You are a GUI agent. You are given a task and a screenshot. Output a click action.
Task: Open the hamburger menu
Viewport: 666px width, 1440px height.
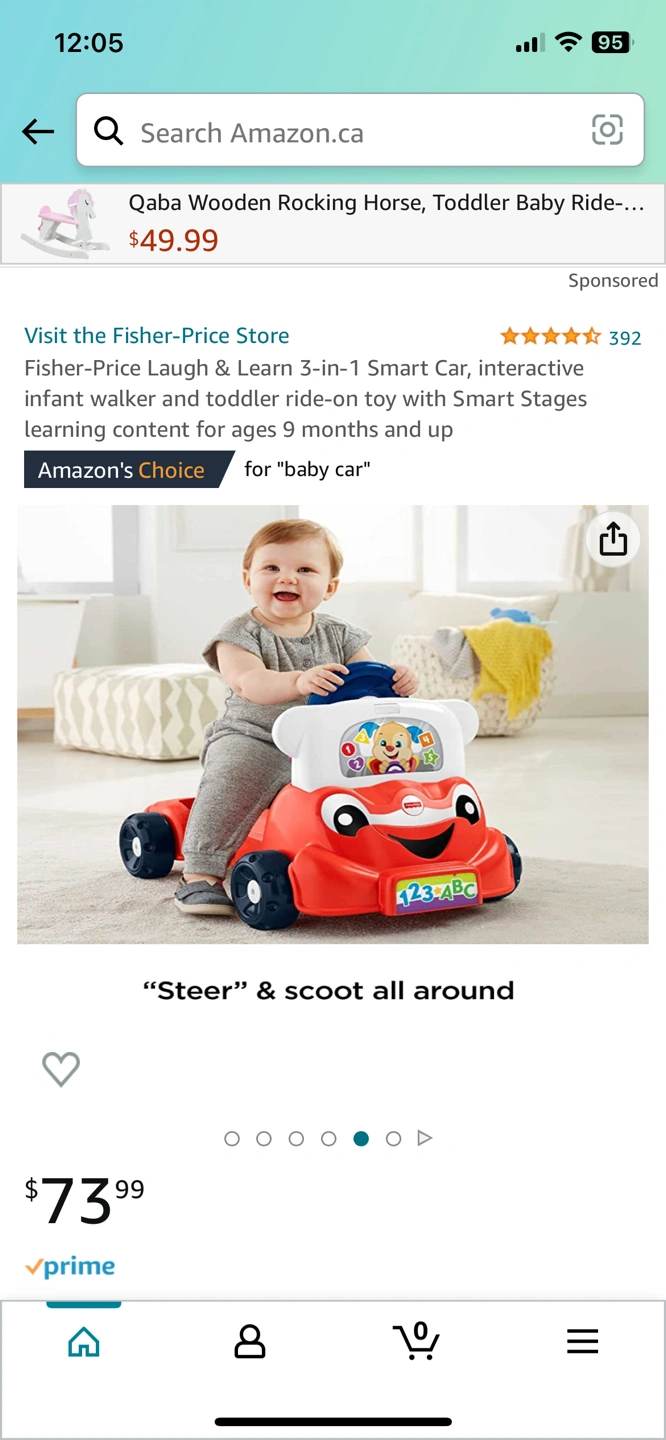point(582,1341)
